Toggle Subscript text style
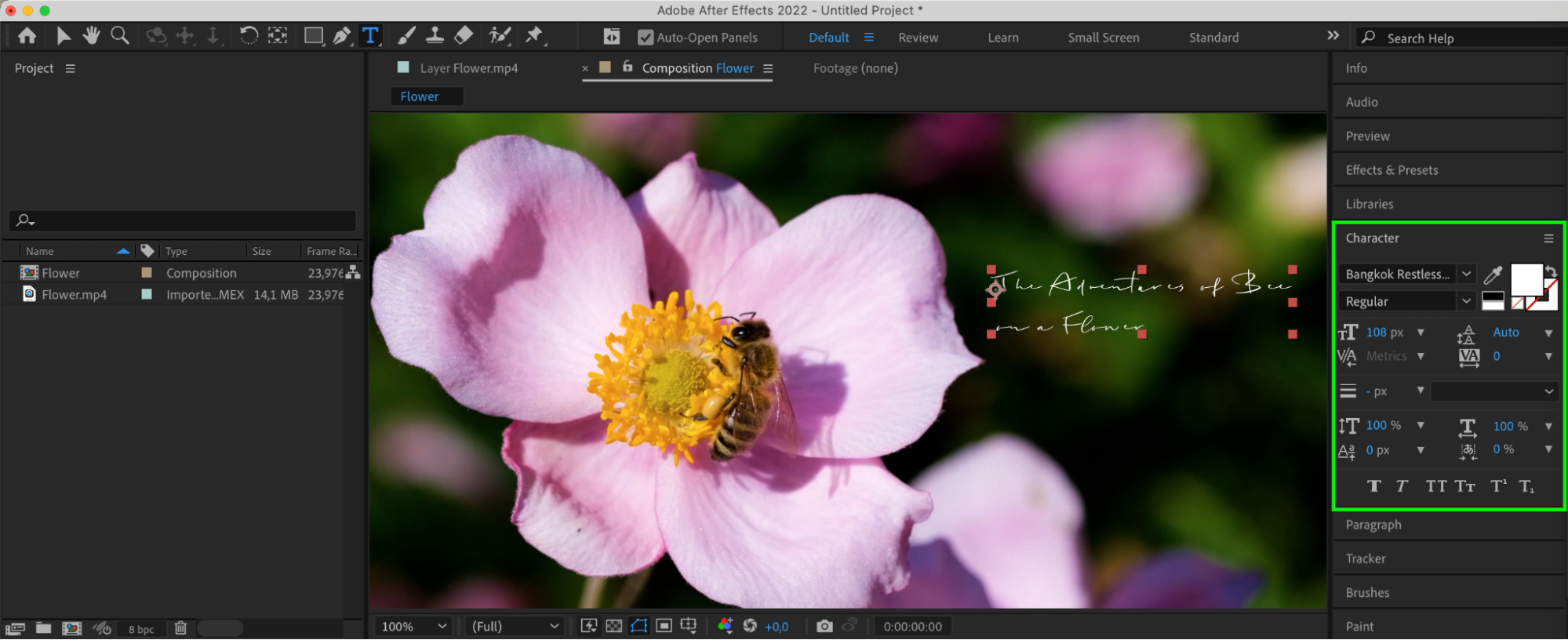Image resolution: width=1568 pixels, height=640 pixels. click(1526, 486)
